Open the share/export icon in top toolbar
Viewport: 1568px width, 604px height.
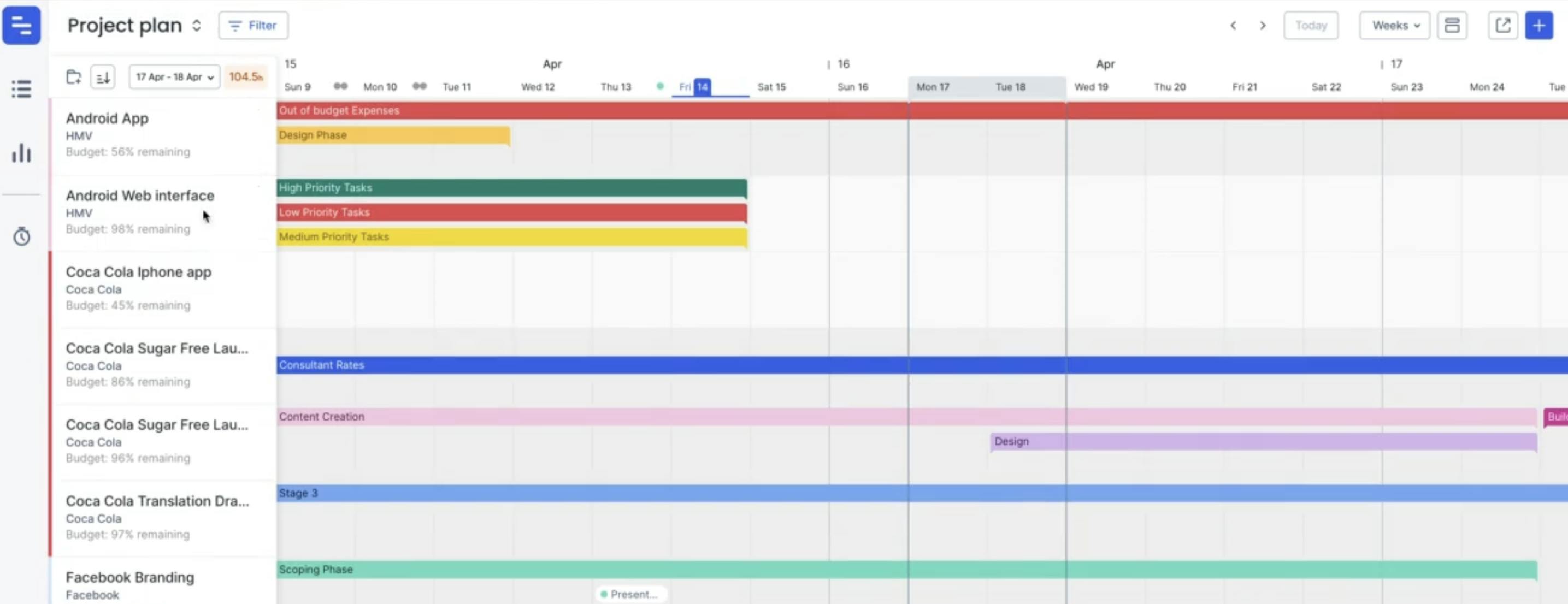pyautogui.click(x=1503, y=25)
